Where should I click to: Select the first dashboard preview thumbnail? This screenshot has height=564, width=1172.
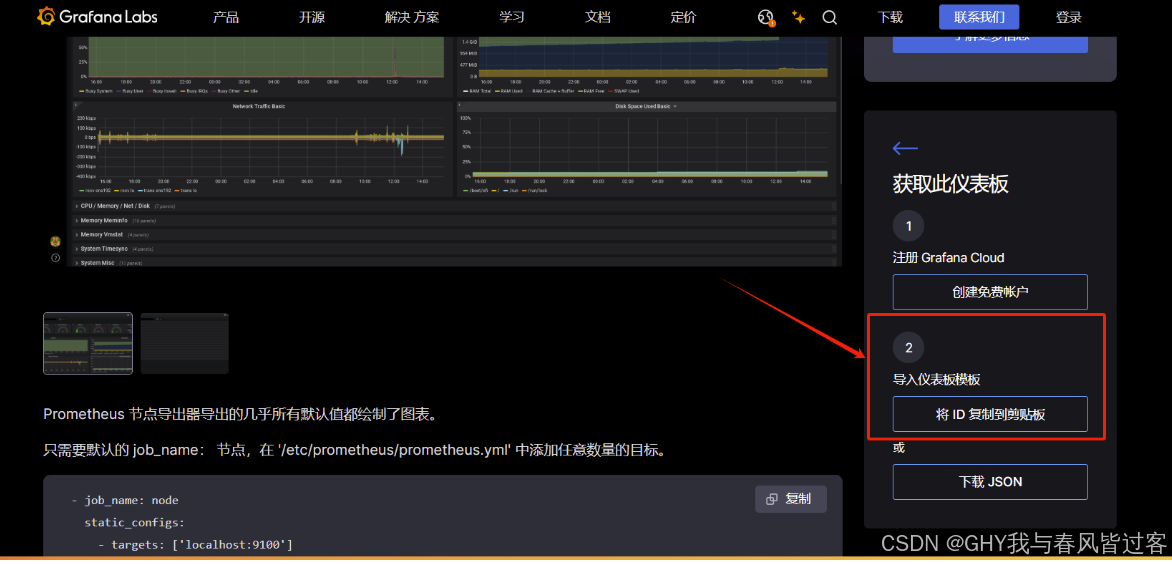(x=88, y=344)
